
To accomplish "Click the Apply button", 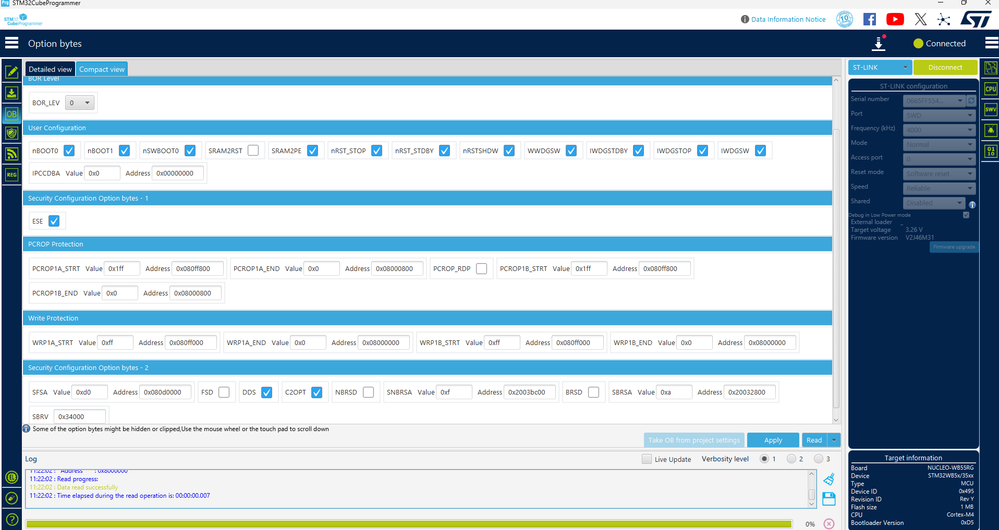I will 773,440.
